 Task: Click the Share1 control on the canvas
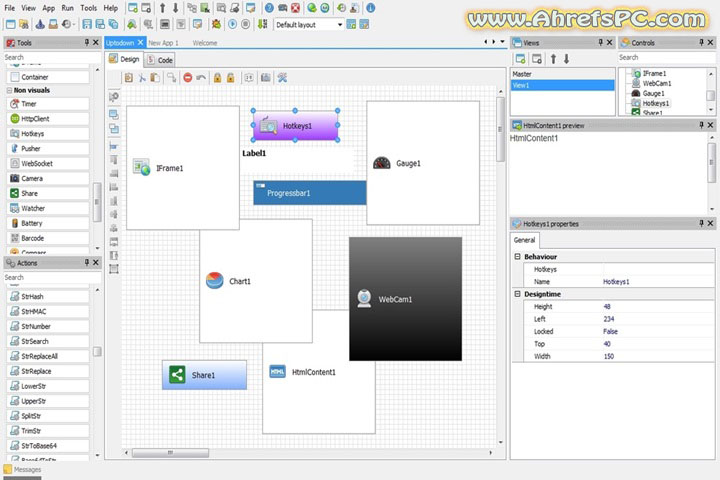(204, 375)
